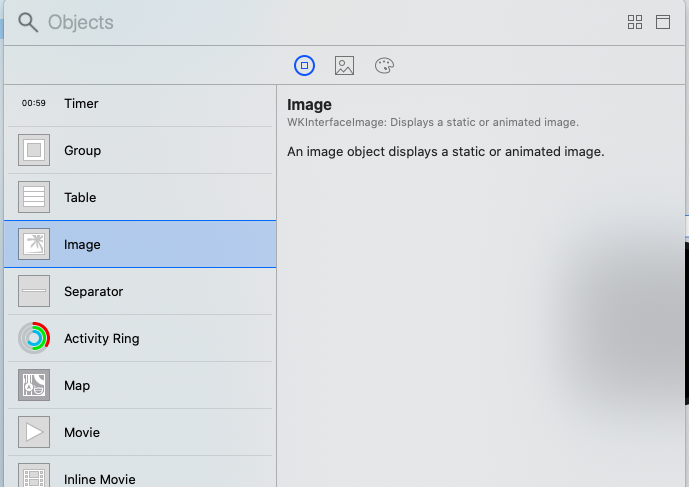
Task: Select the Objects library tab icon
Action: coord(304,65)
